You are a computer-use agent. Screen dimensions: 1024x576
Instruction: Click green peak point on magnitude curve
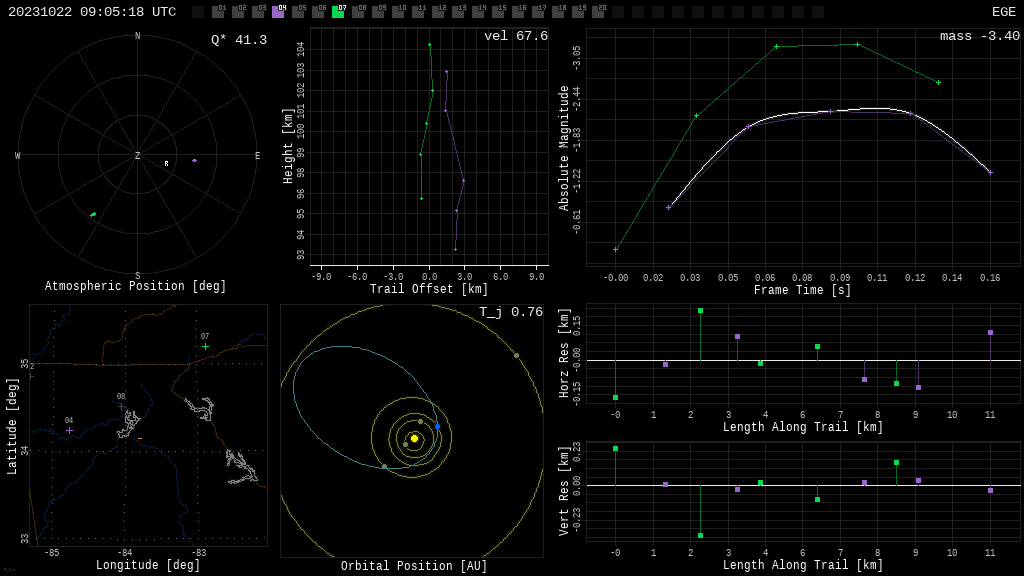pyautogui.click(x=857, y=44)
